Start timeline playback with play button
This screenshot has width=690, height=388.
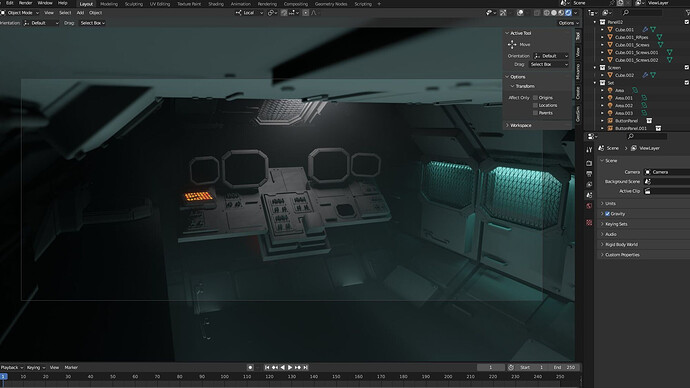coord(290,367)
